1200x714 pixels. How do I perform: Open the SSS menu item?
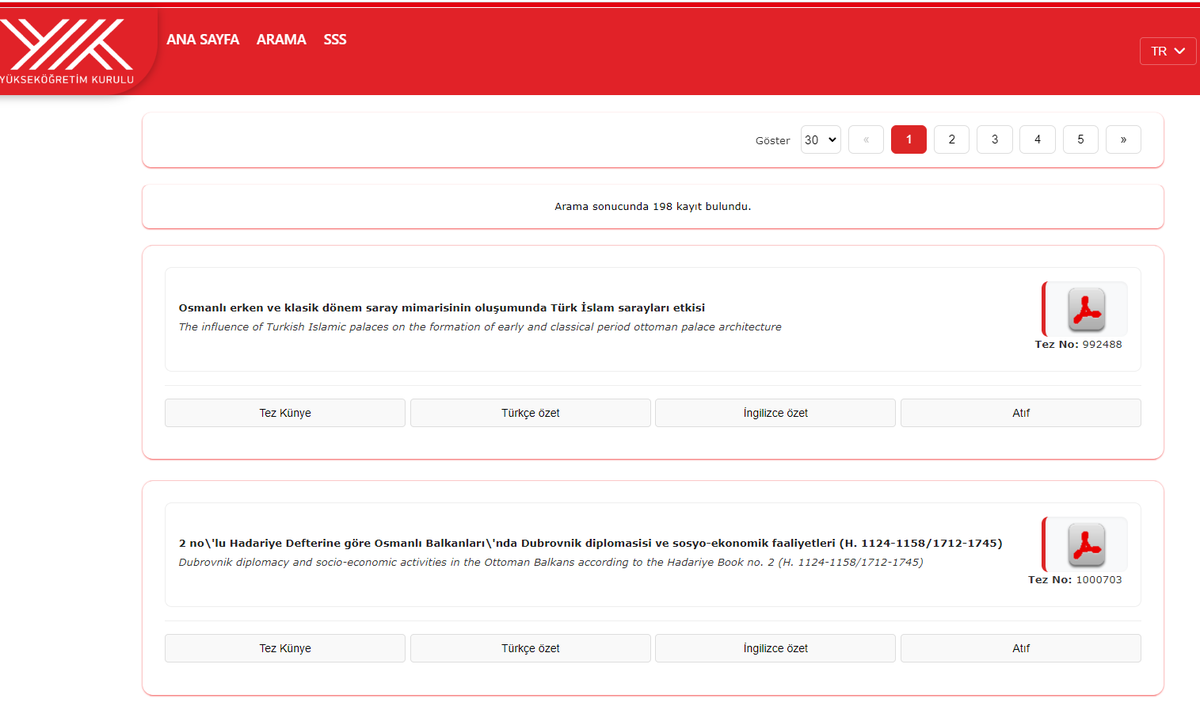335,40
